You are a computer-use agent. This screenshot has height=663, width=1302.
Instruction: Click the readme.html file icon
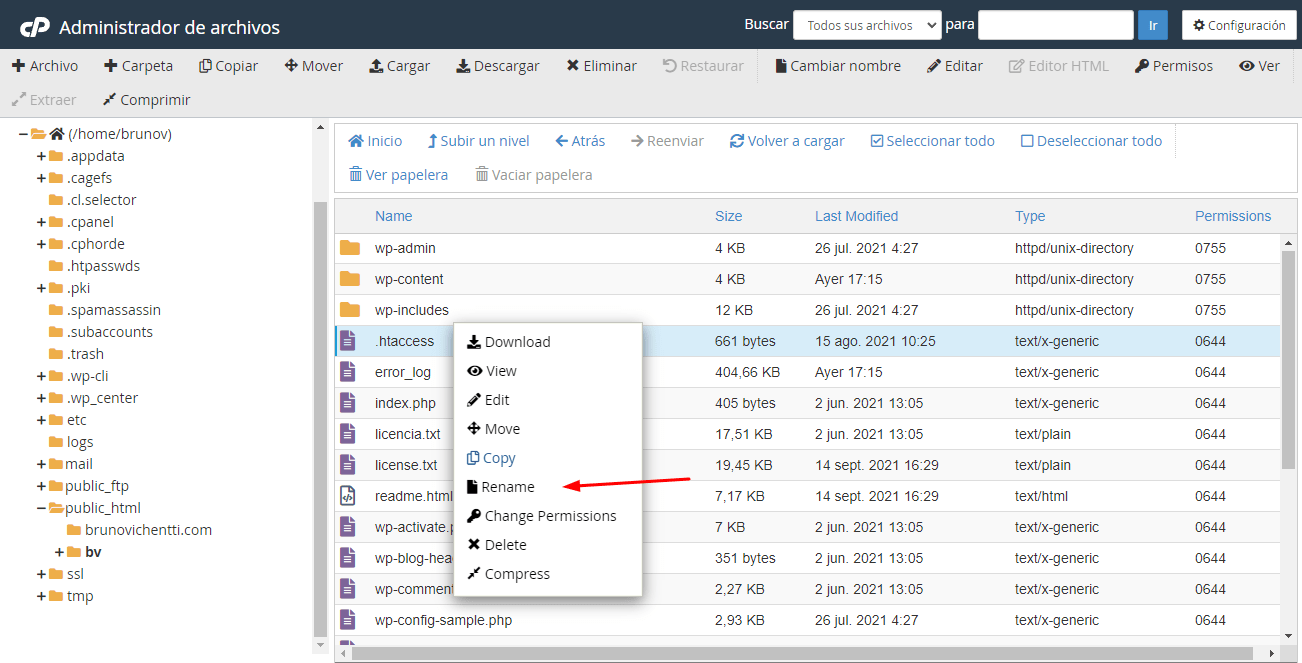(x=348, y=496)
